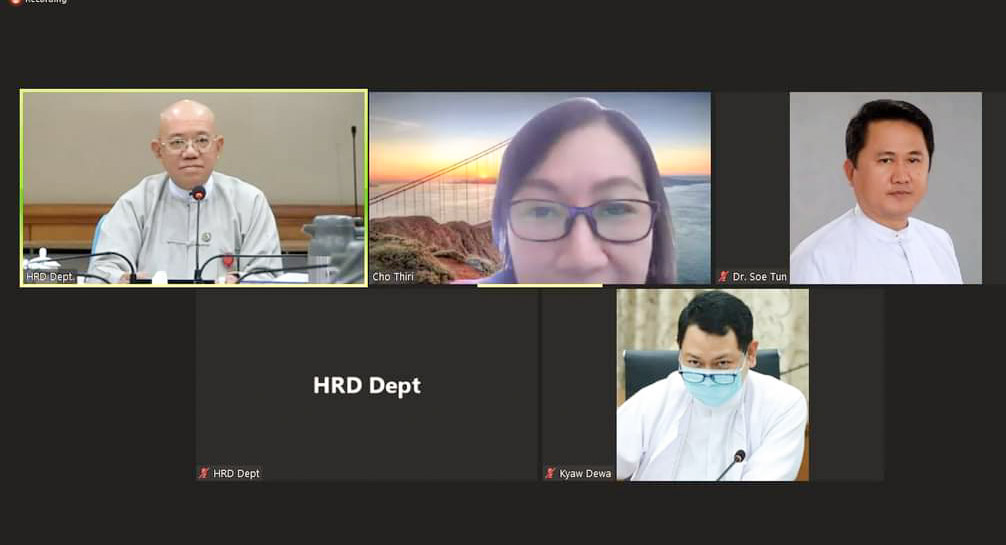The image size is (1006, 545).
Task: Click the 'Kyaw Dewa' name label
Action: click(585, 474)
